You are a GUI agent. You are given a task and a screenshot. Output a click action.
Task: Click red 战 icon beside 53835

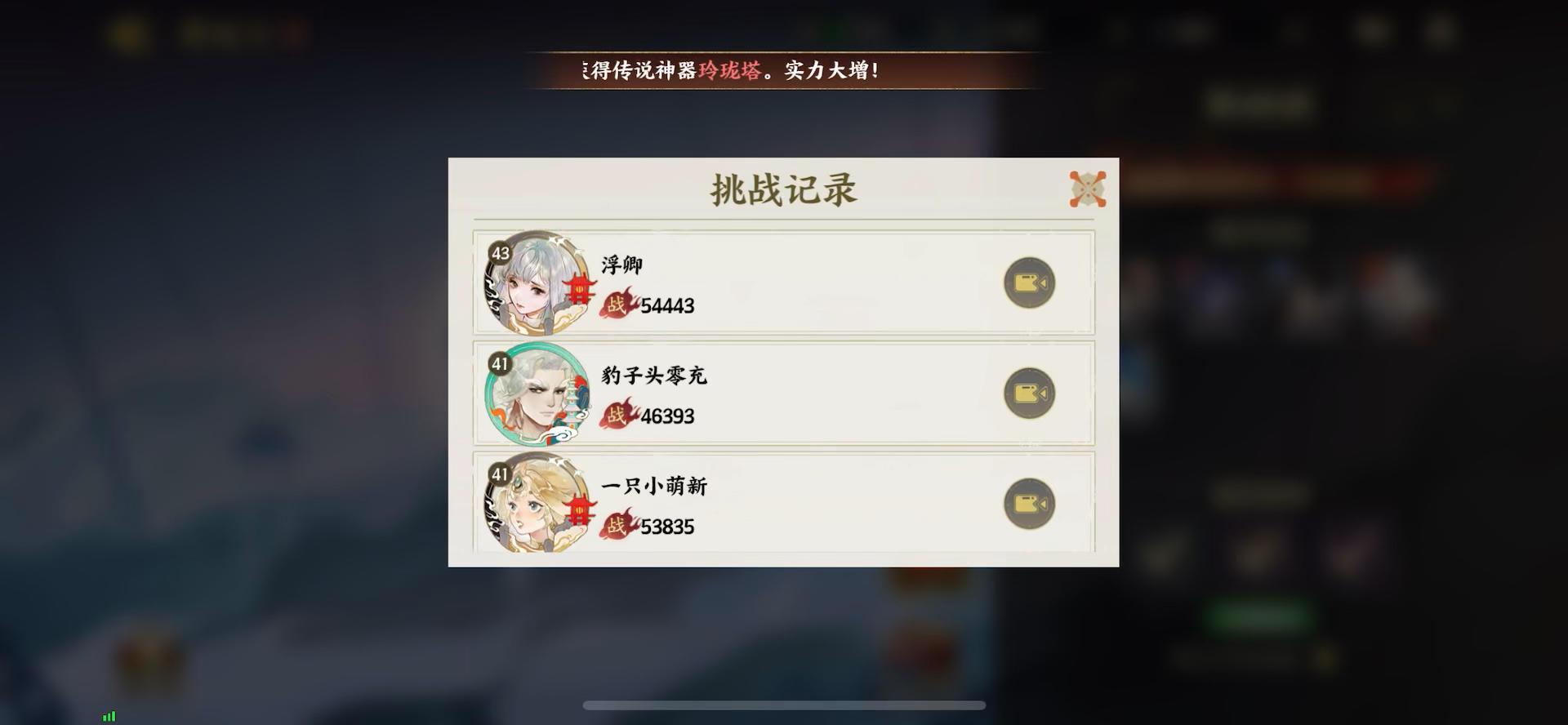tap(618, 525)
